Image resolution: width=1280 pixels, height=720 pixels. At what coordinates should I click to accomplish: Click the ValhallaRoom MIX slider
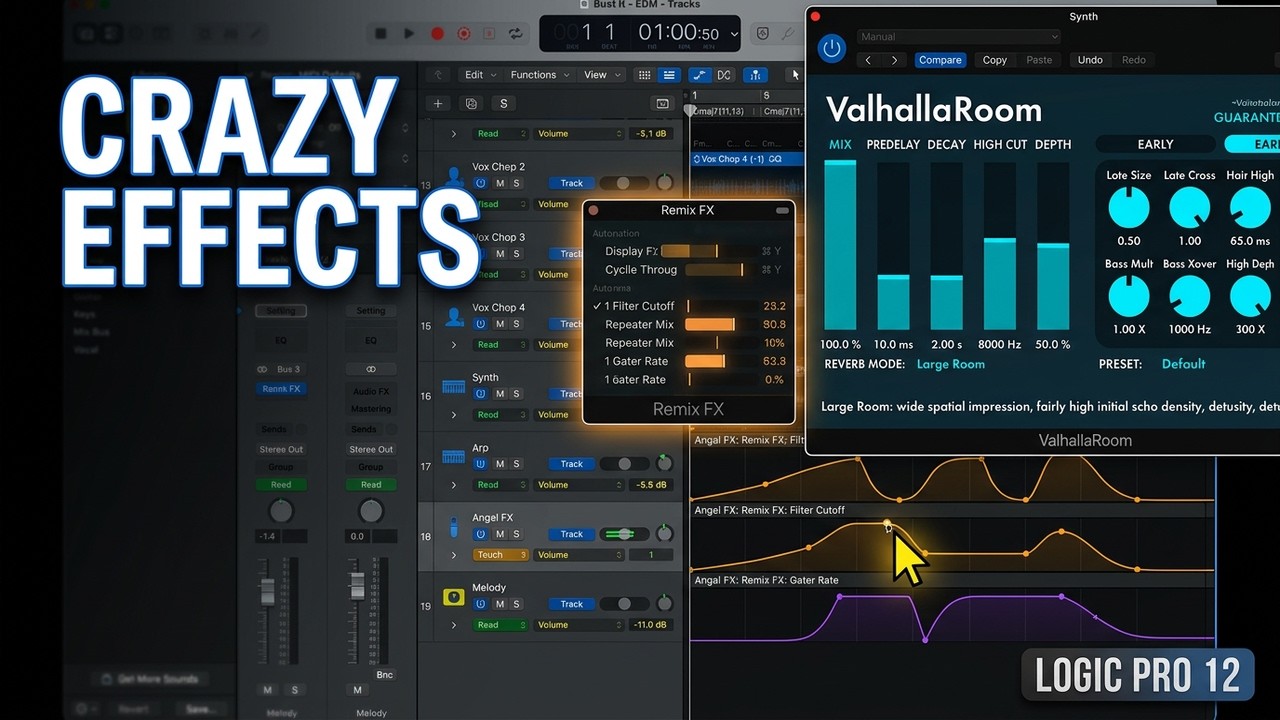click(x=840, y=245)
